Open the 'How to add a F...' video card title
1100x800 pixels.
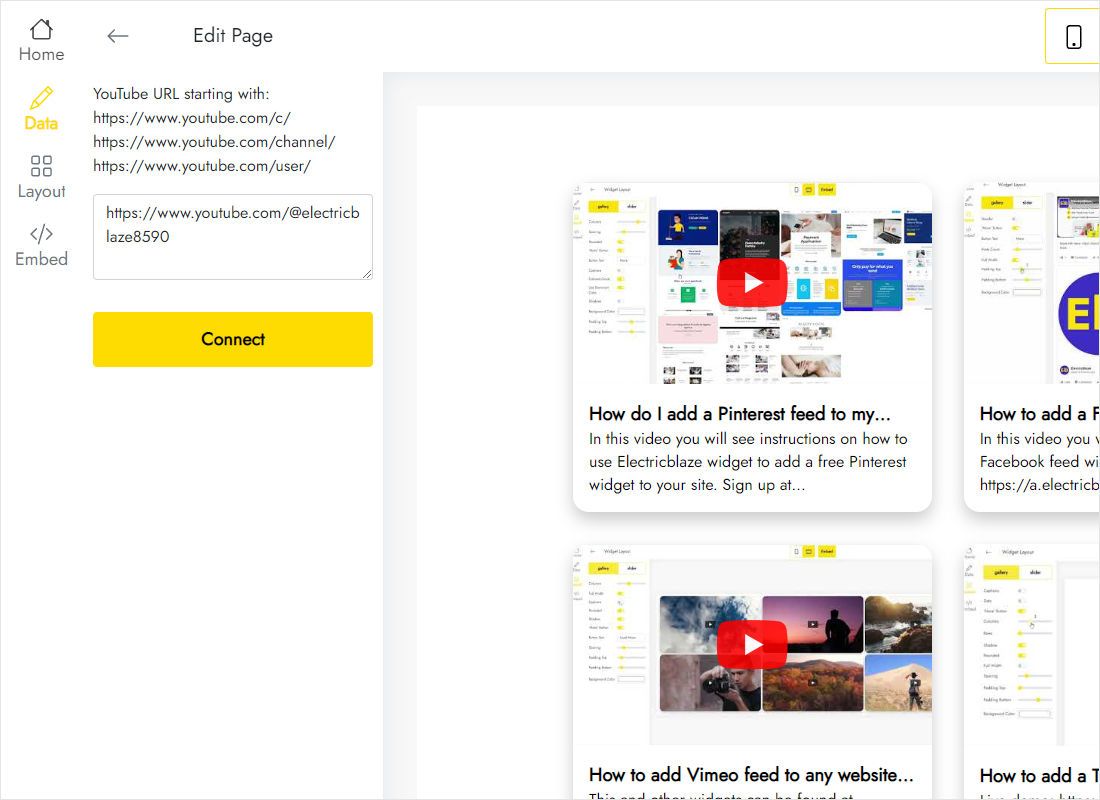(1039, 414)
